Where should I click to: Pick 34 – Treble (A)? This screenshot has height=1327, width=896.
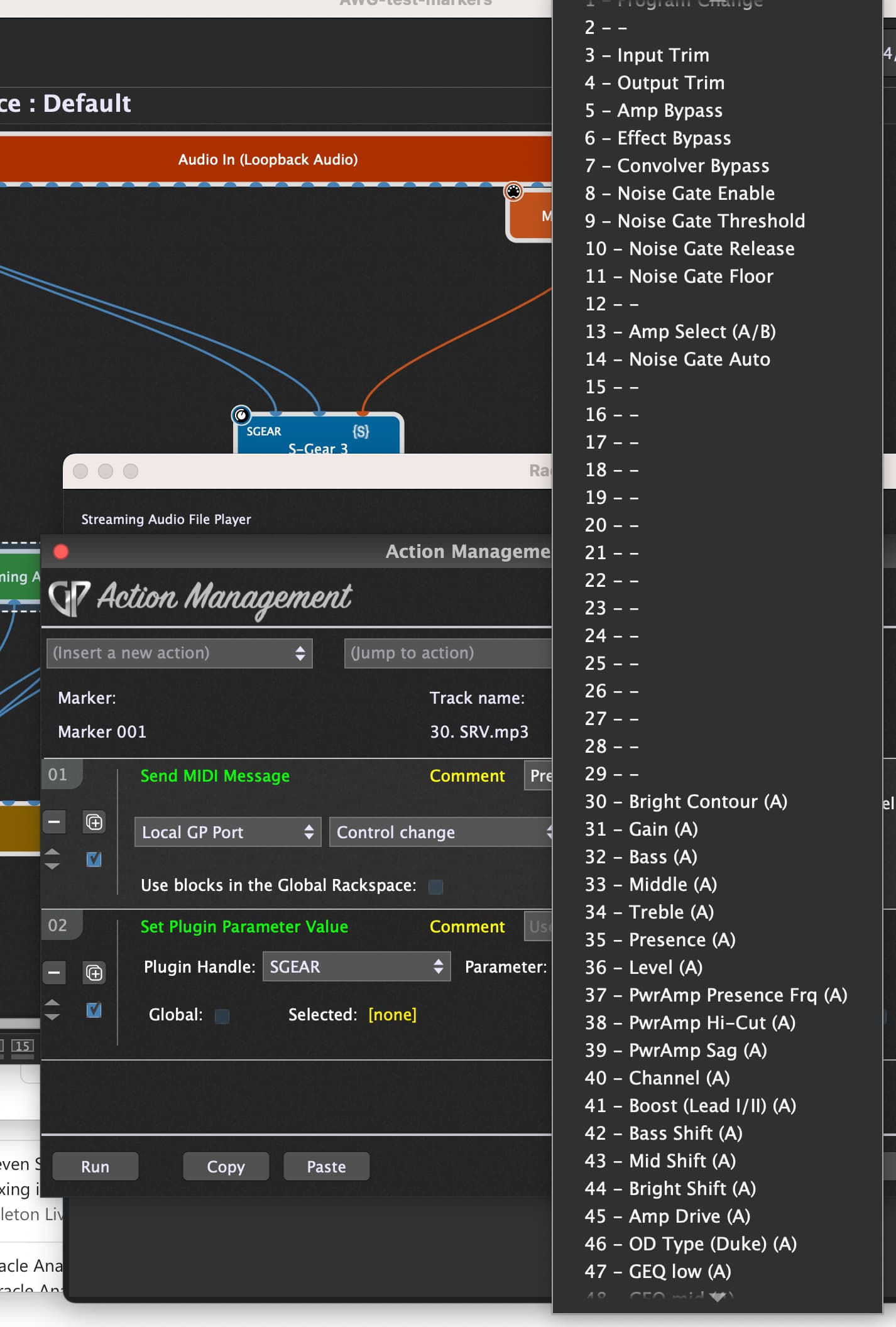[x=718, y=912]
